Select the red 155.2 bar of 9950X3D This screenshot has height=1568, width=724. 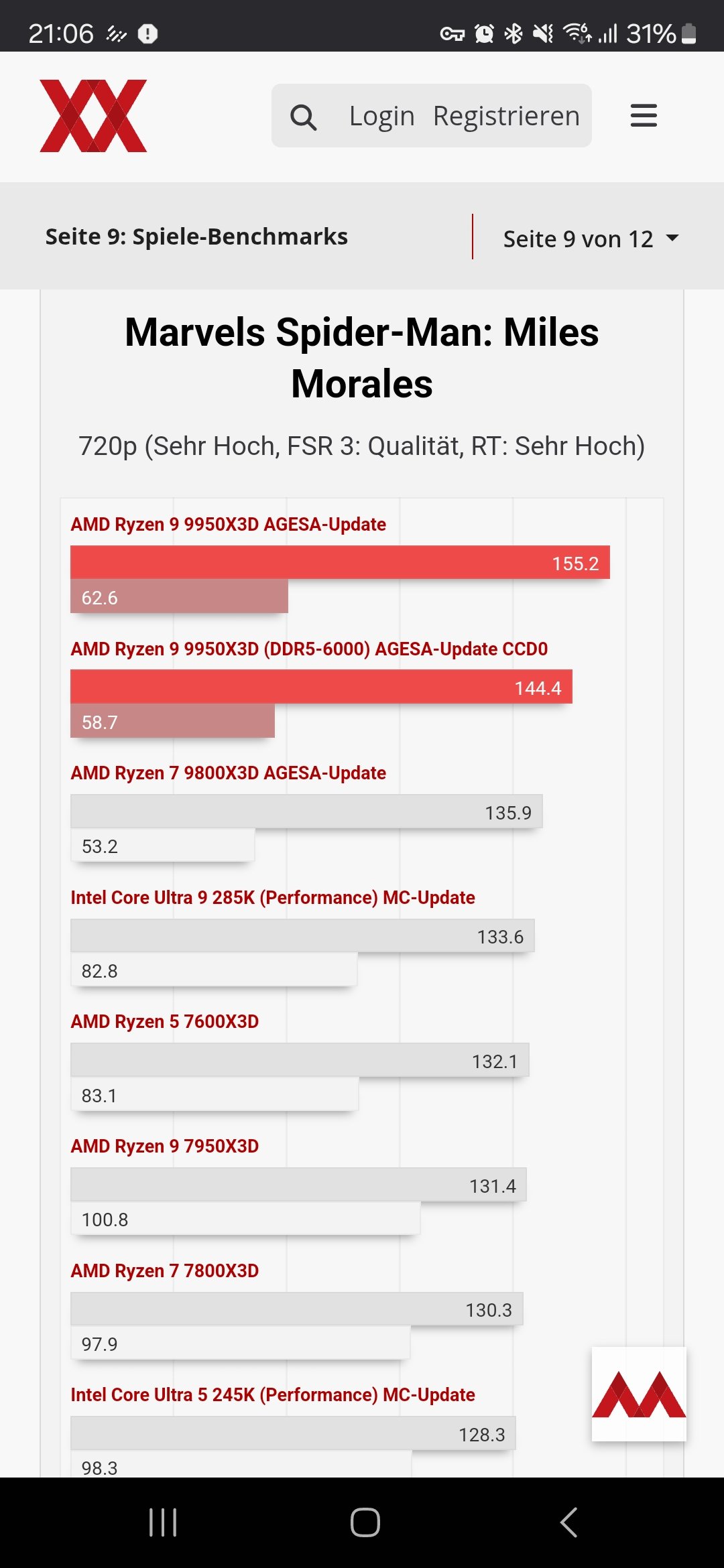pyautogui.click(x=340, y=562)
